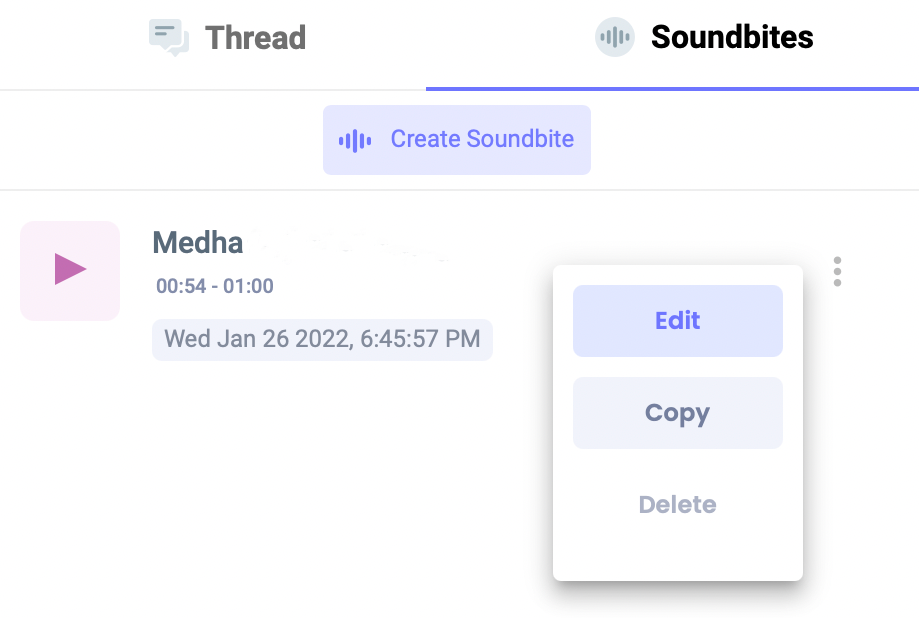The width and height of the screenshot is (919, 618).
Task: Click the 00:54 - 01:00 time range
Action: tap(213, 285)
